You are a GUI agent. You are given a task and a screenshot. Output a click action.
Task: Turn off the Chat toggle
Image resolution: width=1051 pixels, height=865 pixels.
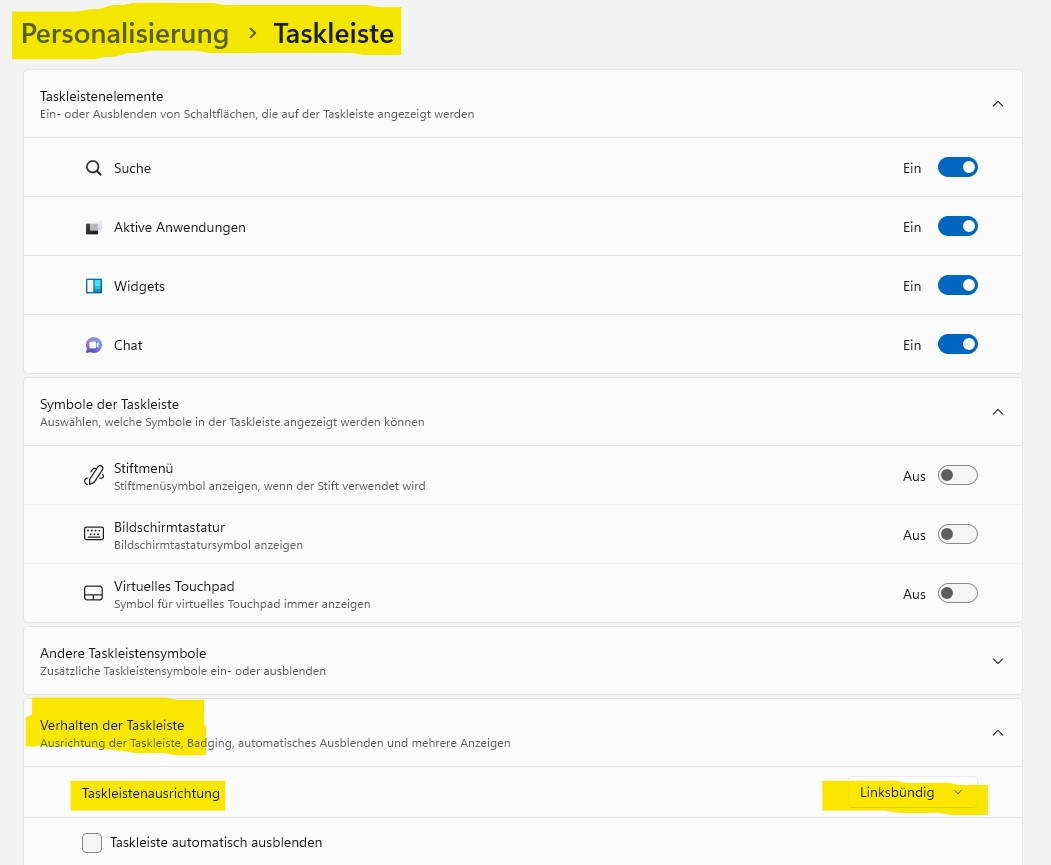[x=957, y=344]
